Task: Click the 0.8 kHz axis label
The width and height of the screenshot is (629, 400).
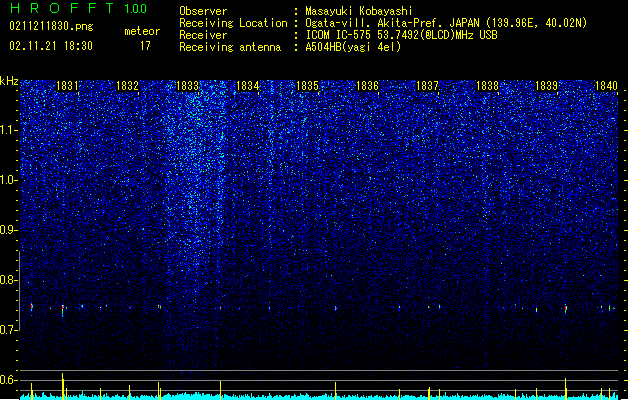Action: [9, 280]
